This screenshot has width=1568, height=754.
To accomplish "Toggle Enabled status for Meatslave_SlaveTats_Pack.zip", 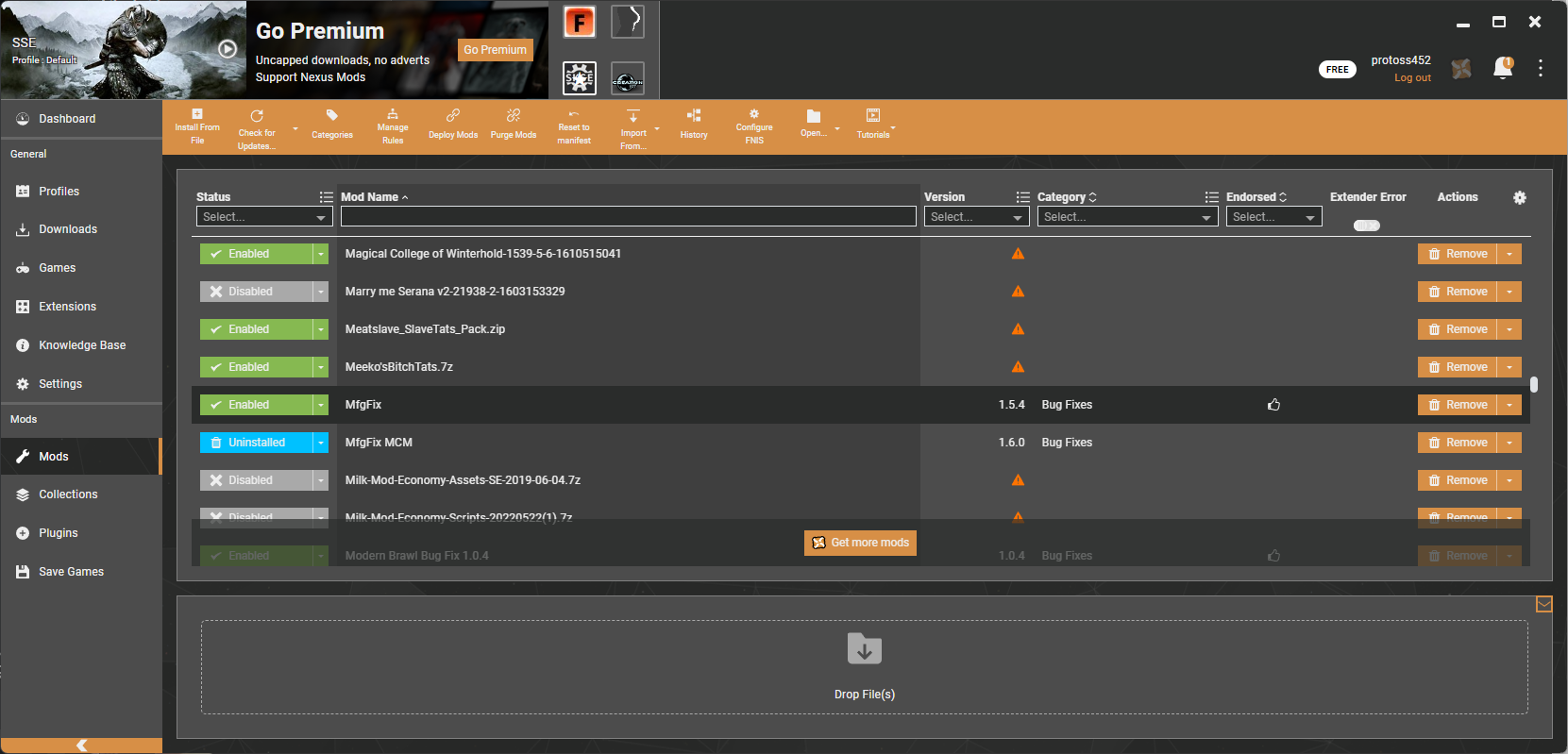I will (x=256, y=329).
